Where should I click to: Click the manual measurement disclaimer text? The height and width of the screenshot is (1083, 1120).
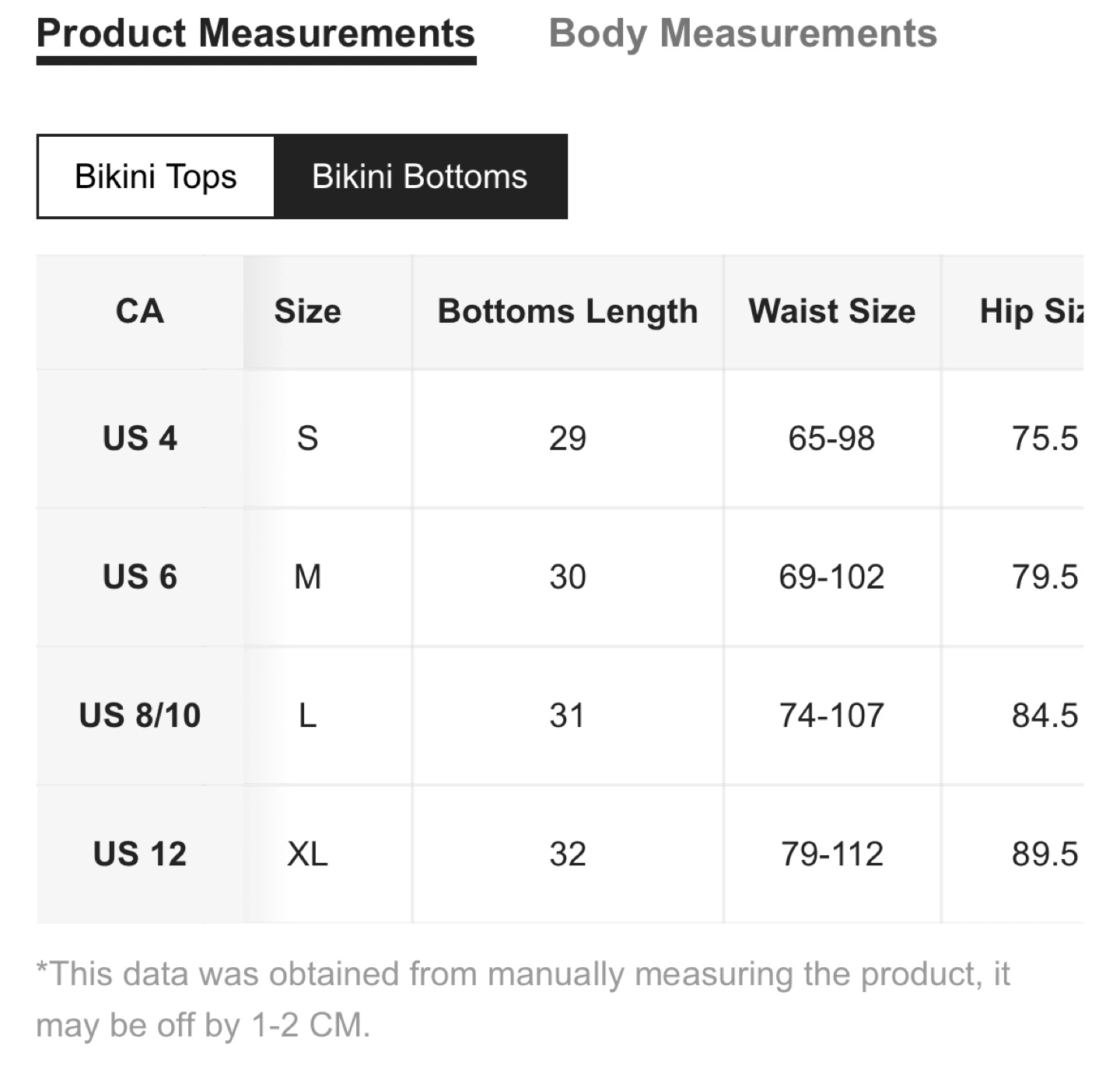click(x=523, y=1000)
